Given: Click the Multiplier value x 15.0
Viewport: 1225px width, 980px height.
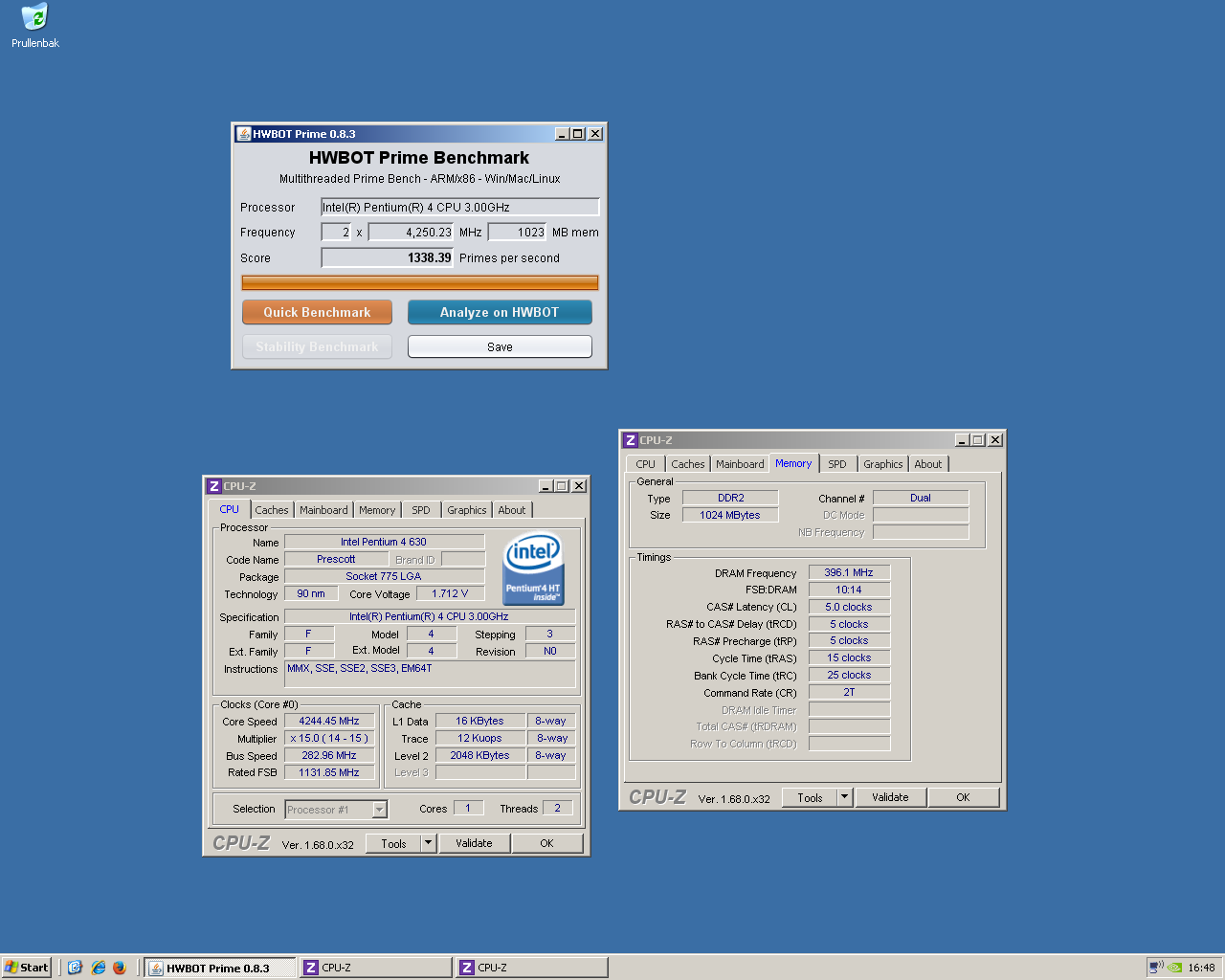Looking at the screenshot, I should (329, 738).
